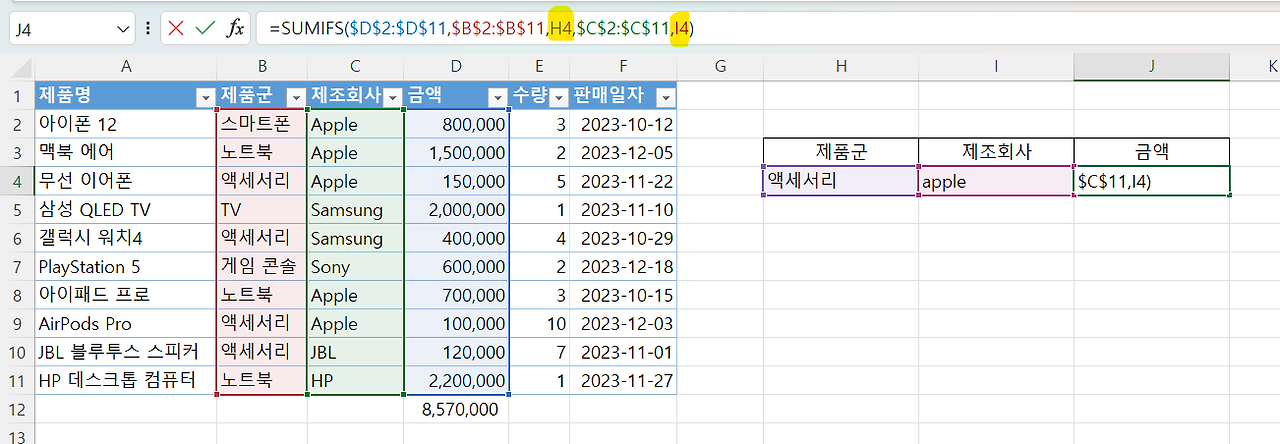Select cell containing 무선 이어폰
The image size is (1280, 444).
126,181
